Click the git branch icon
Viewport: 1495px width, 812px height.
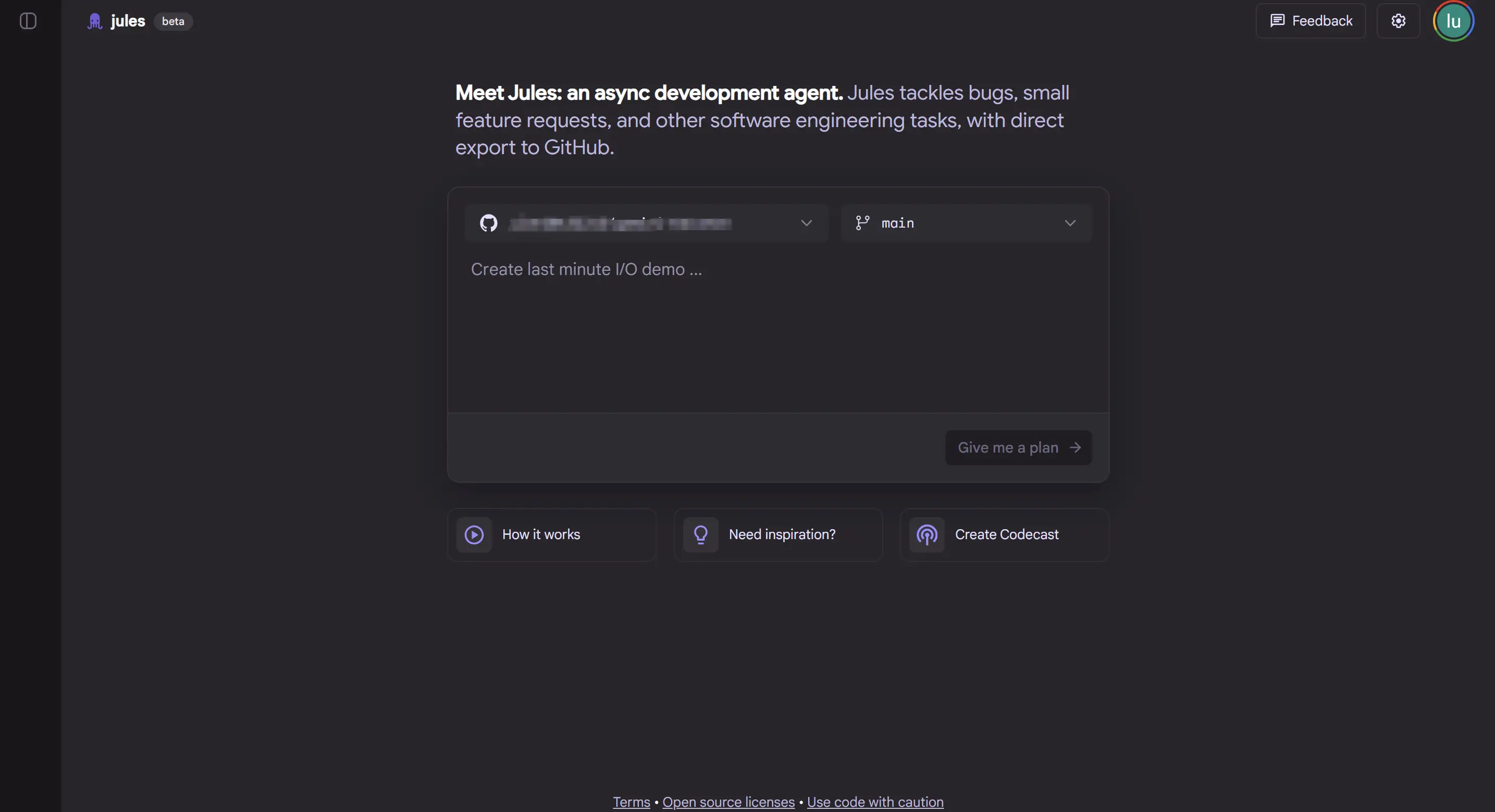[862, 223]
